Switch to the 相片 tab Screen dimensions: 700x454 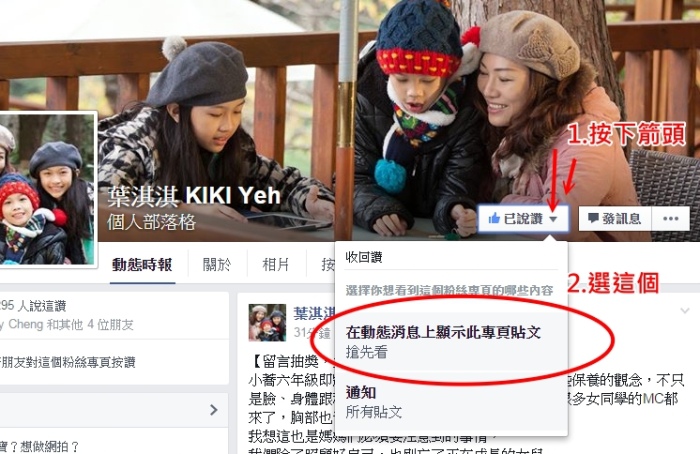tap(275, 265)
